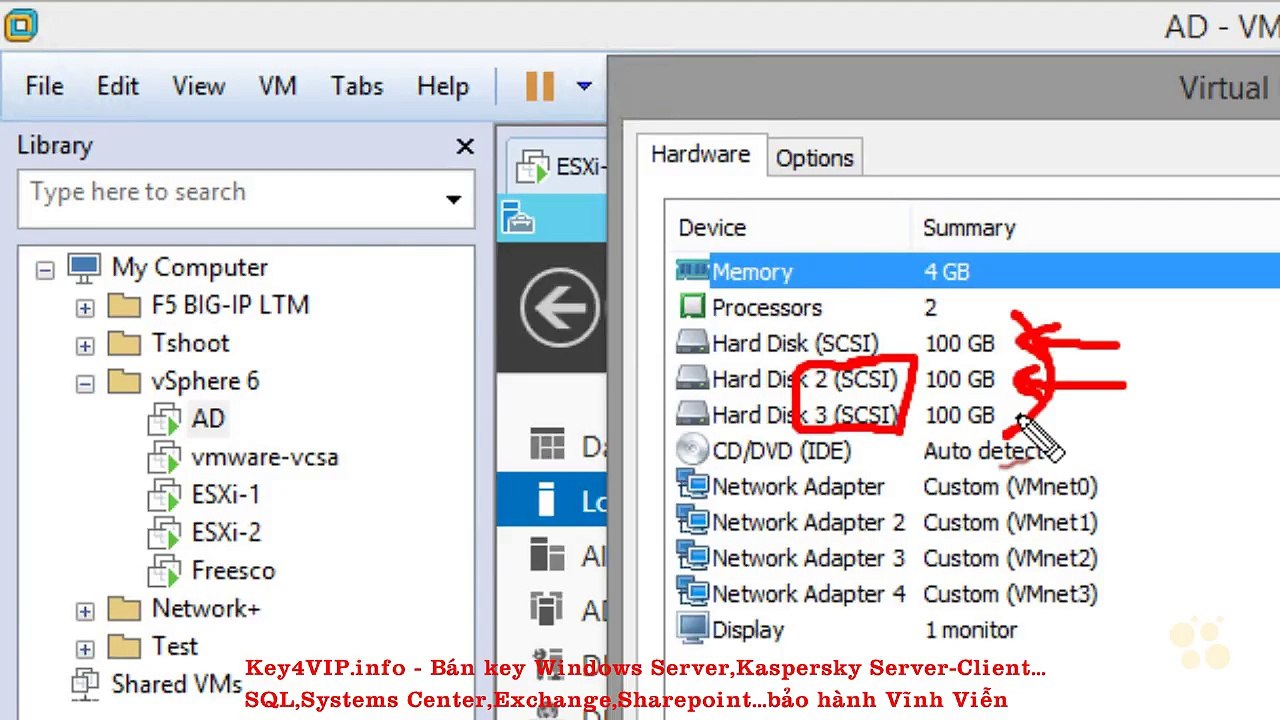Close the Library panel

465,146
